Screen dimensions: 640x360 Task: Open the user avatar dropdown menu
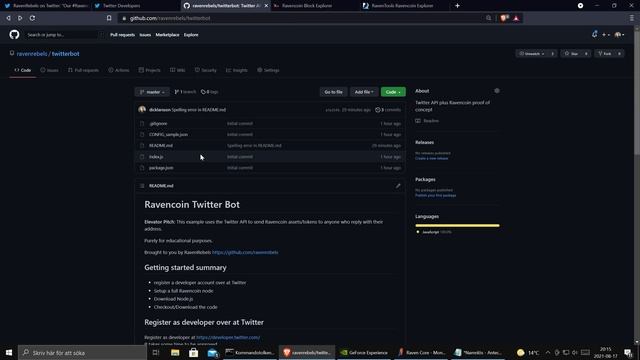619,35
